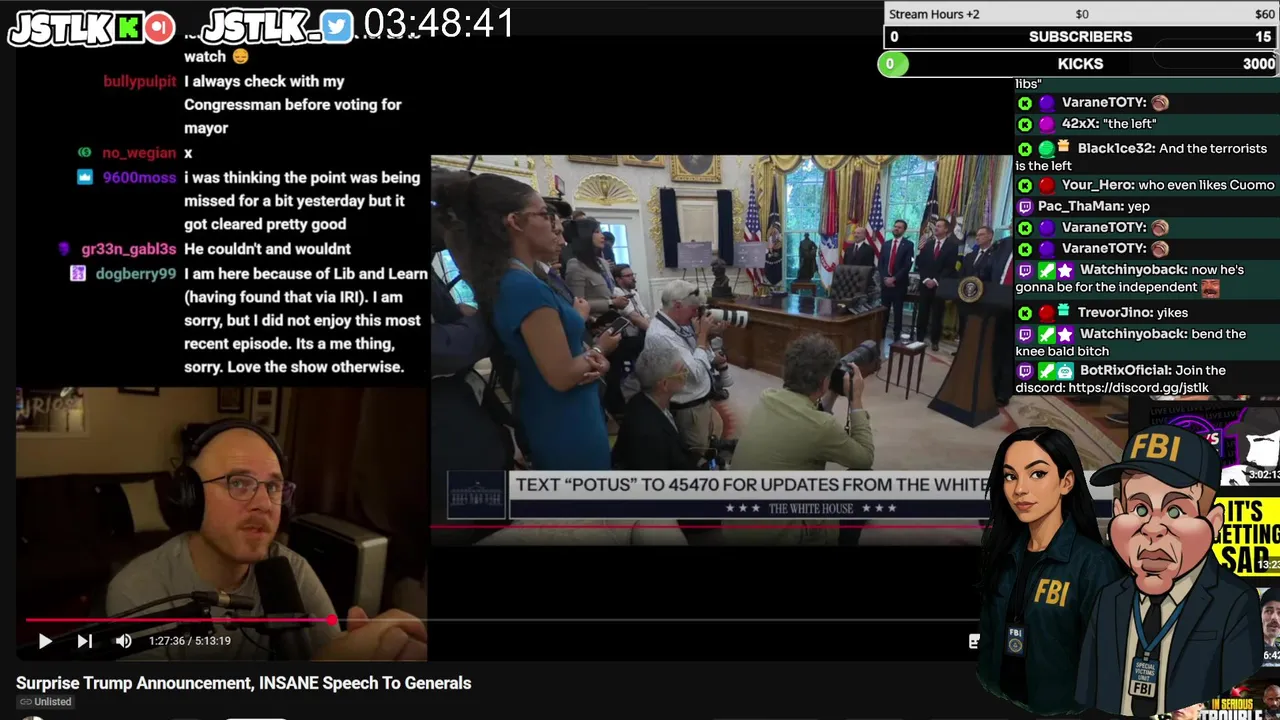This screenshot has width=1280, height=720.
Task: Click the 'Stream Hours +2' goal bar
Action: pos(1082,14)
